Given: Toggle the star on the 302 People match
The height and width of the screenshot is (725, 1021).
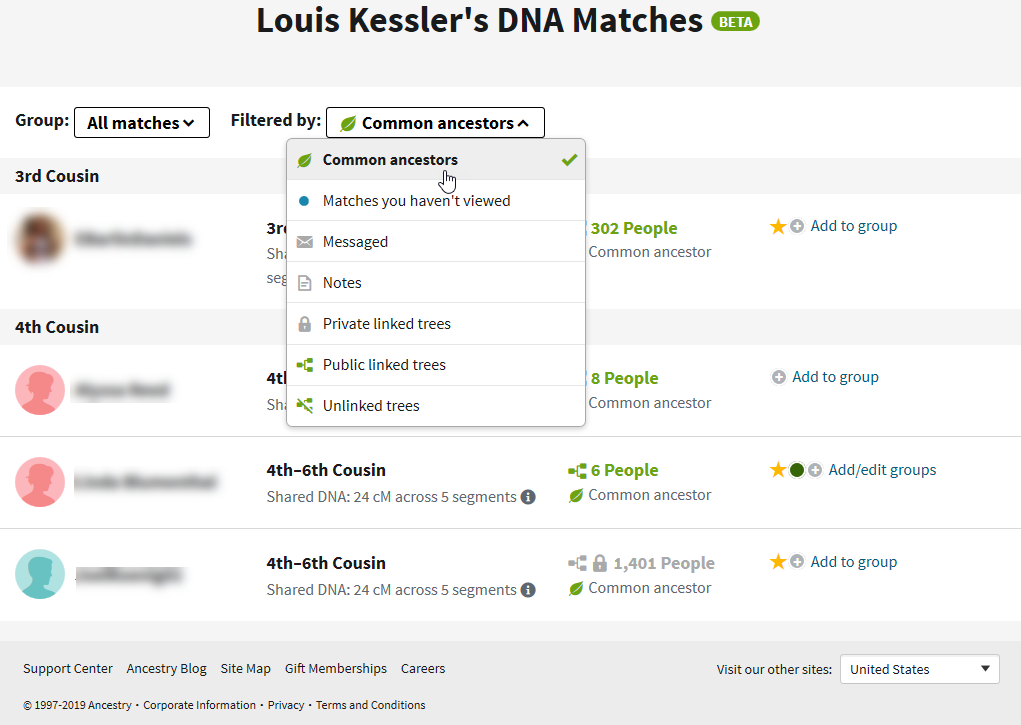Looking at the screenshot, I should click(x=777, y=226).
